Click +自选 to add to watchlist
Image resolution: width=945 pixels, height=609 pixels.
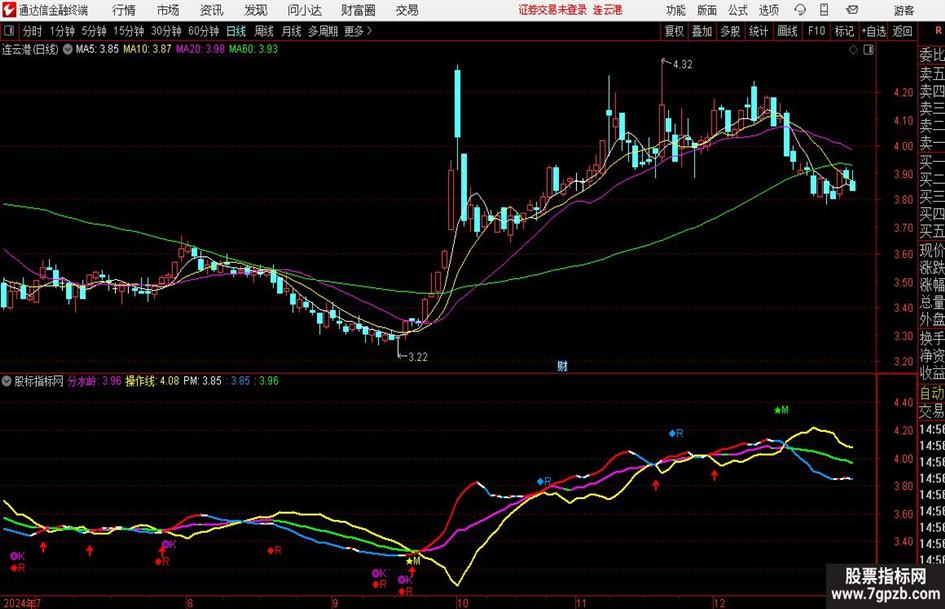(x=874, y=31)
